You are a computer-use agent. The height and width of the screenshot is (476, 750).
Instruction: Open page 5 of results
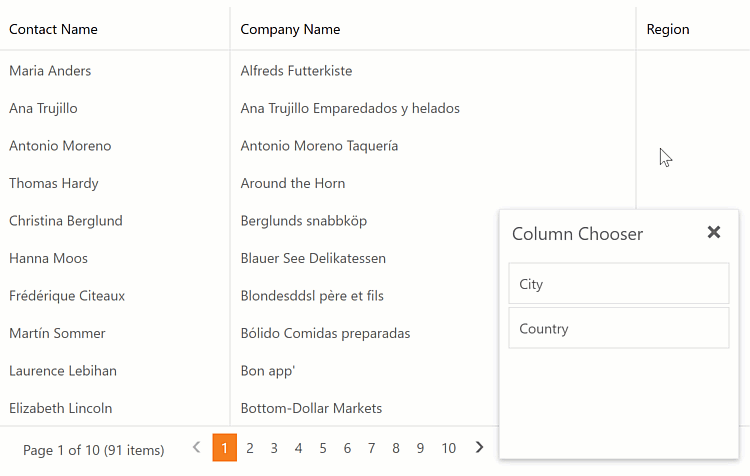pos(323,449)
